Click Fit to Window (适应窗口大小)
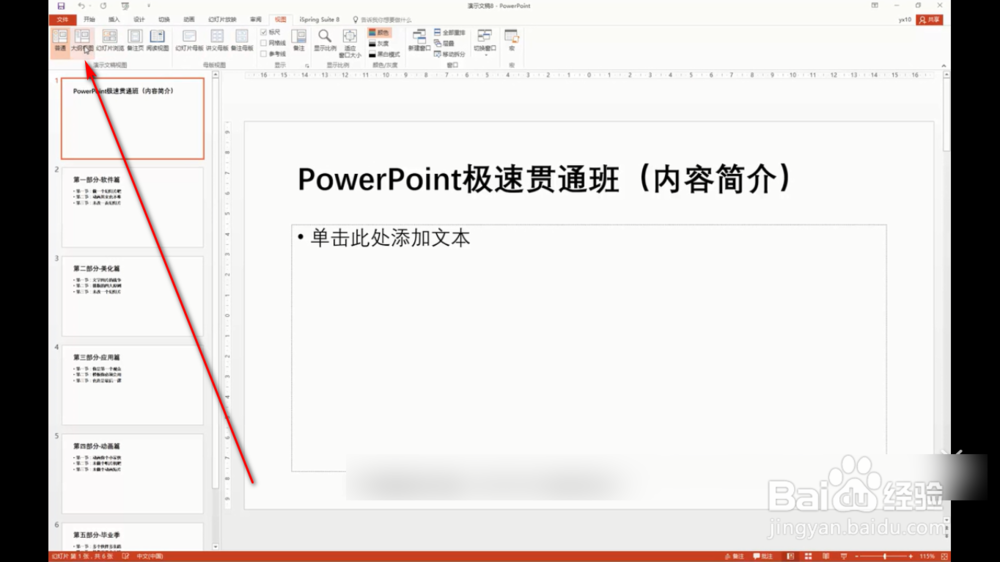 350,43
